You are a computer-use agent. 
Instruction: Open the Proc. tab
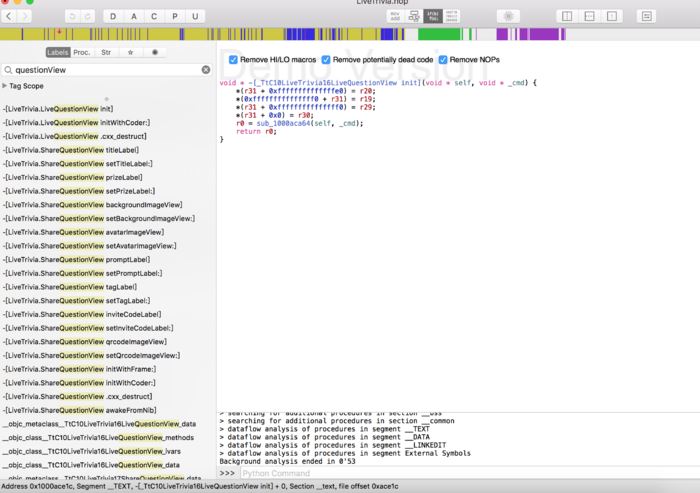(82, 52)
